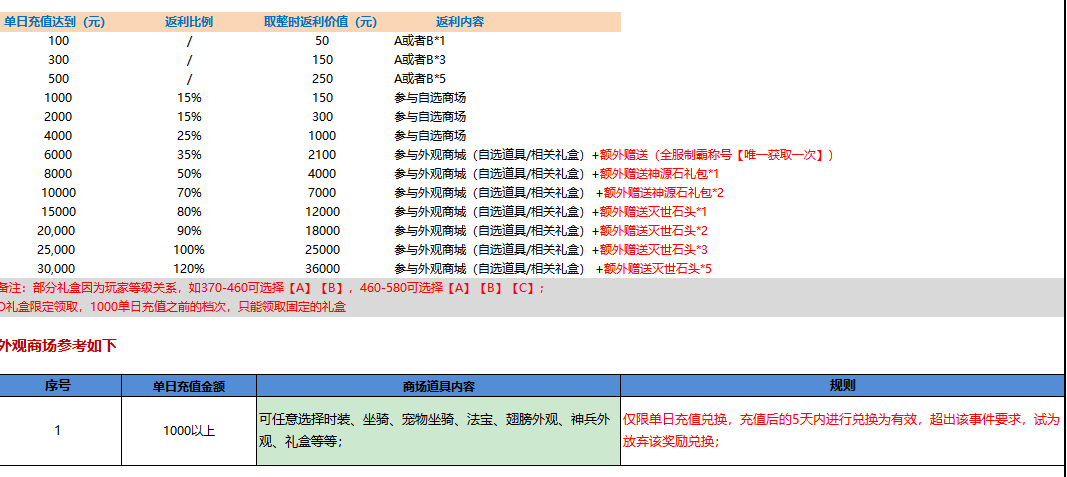Click the 序号 blue header cell
The height and width of the screenshot is (477, 1067).
click(x=60, y=385)
